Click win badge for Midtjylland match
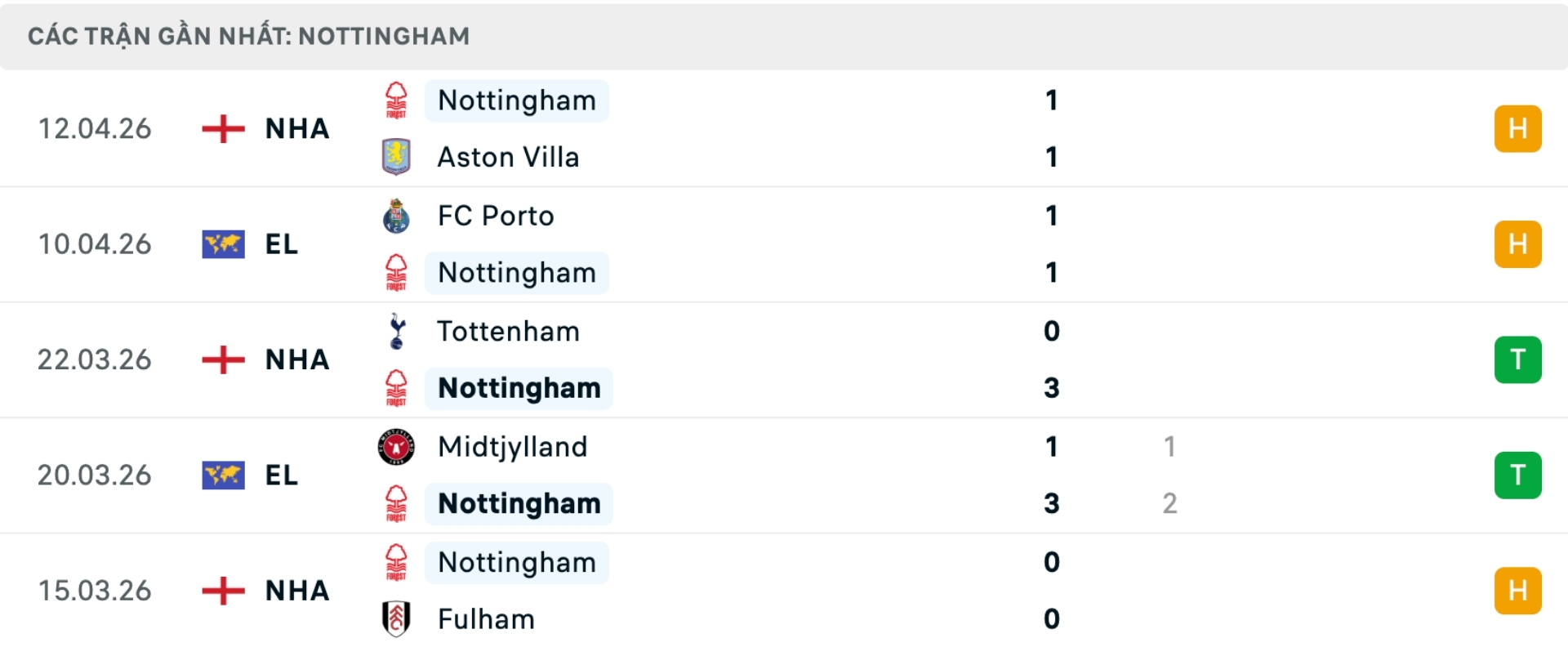 coord(1517,475)
